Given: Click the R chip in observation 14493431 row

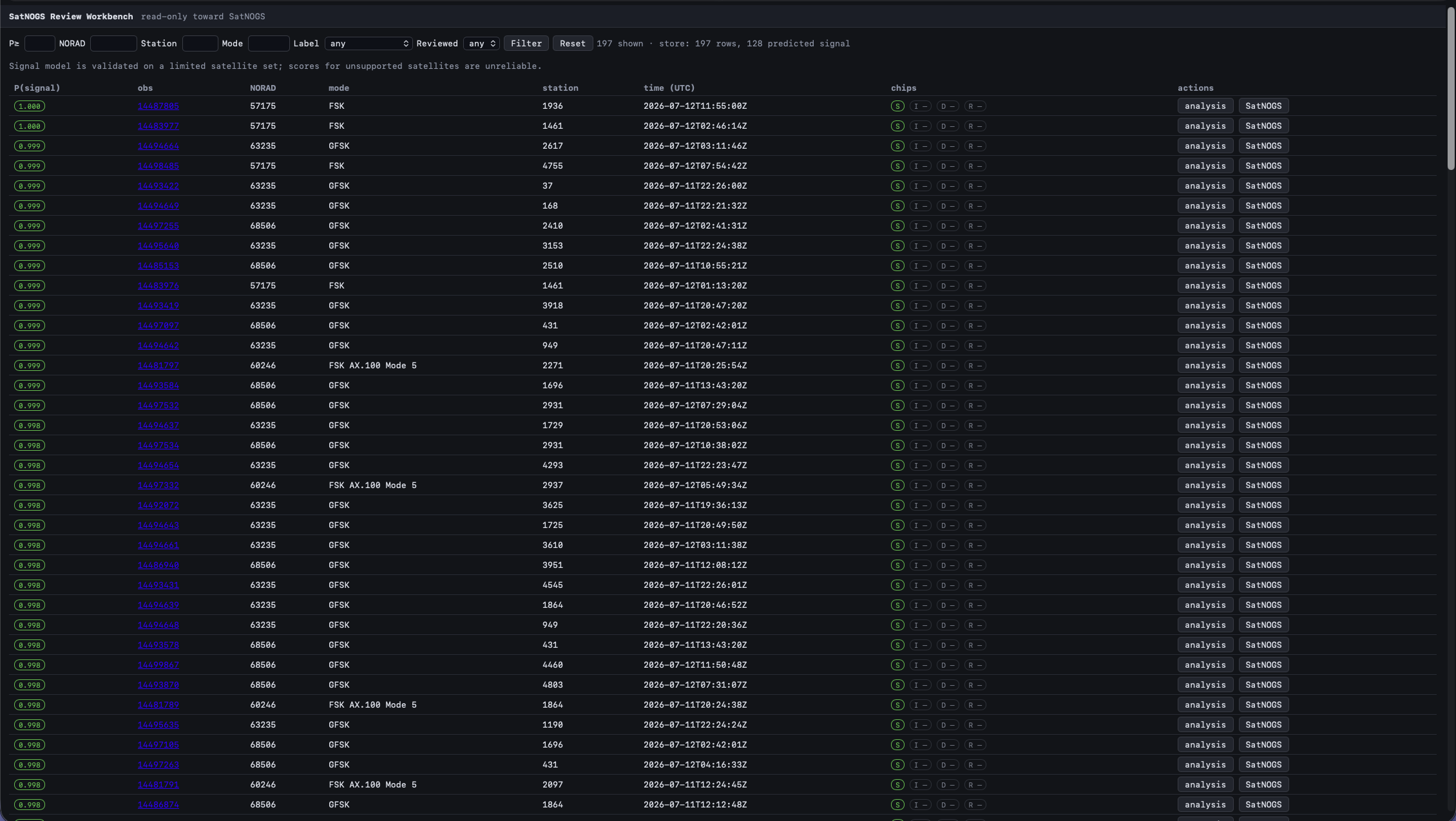Looking at the screenshot, I should pyautogui.click(x=975, y=585).
